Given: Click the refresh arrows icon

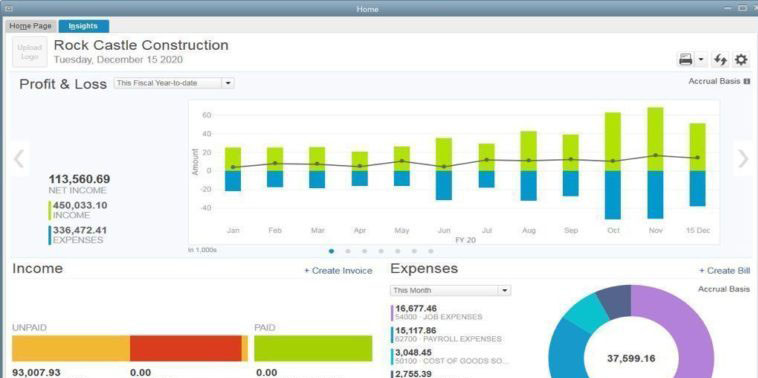Looking at the screenshot, I should [x=721, y=60].
